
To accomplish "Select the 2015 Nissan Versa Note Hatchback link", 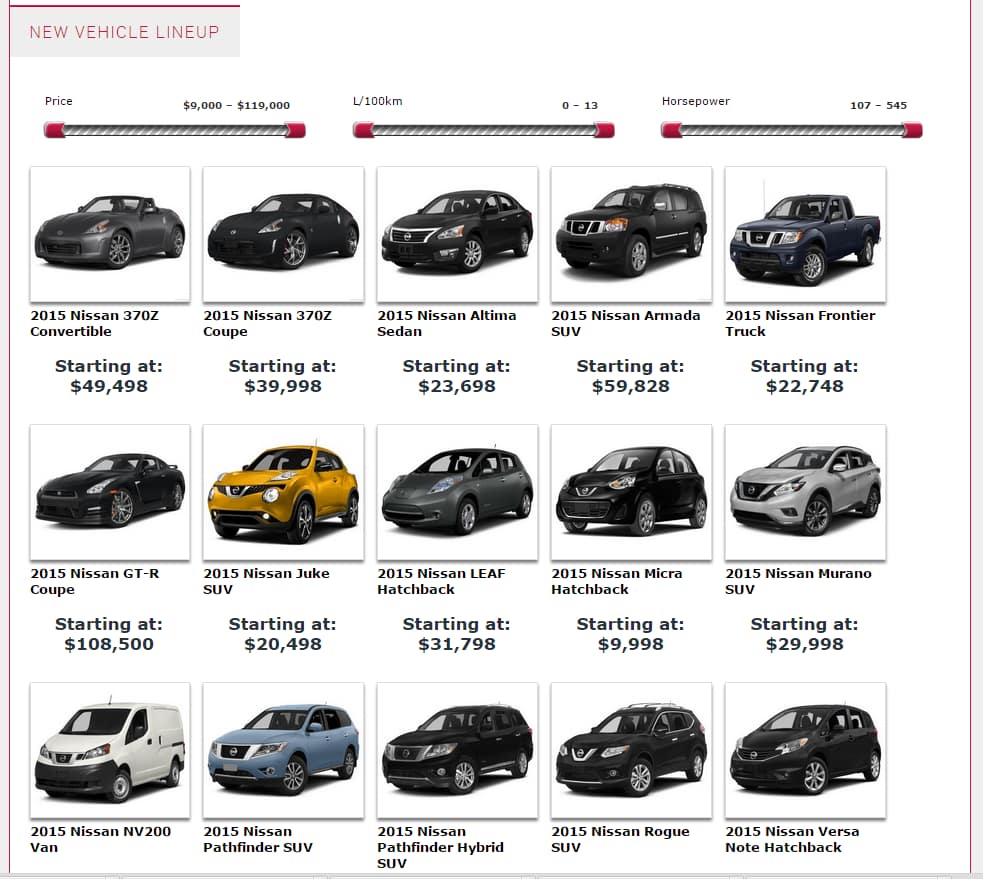I will tap(791, 839).
